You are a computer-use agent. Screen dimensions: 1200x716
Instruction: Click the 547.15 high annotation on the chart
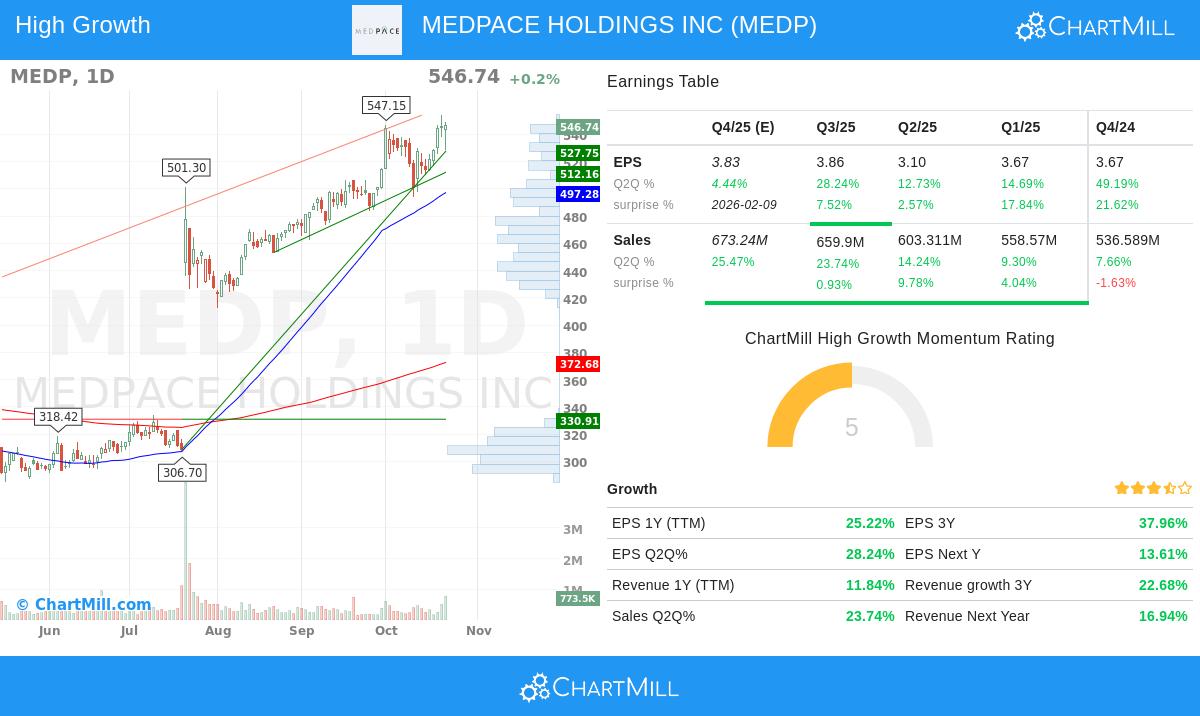tap(386, 105)
